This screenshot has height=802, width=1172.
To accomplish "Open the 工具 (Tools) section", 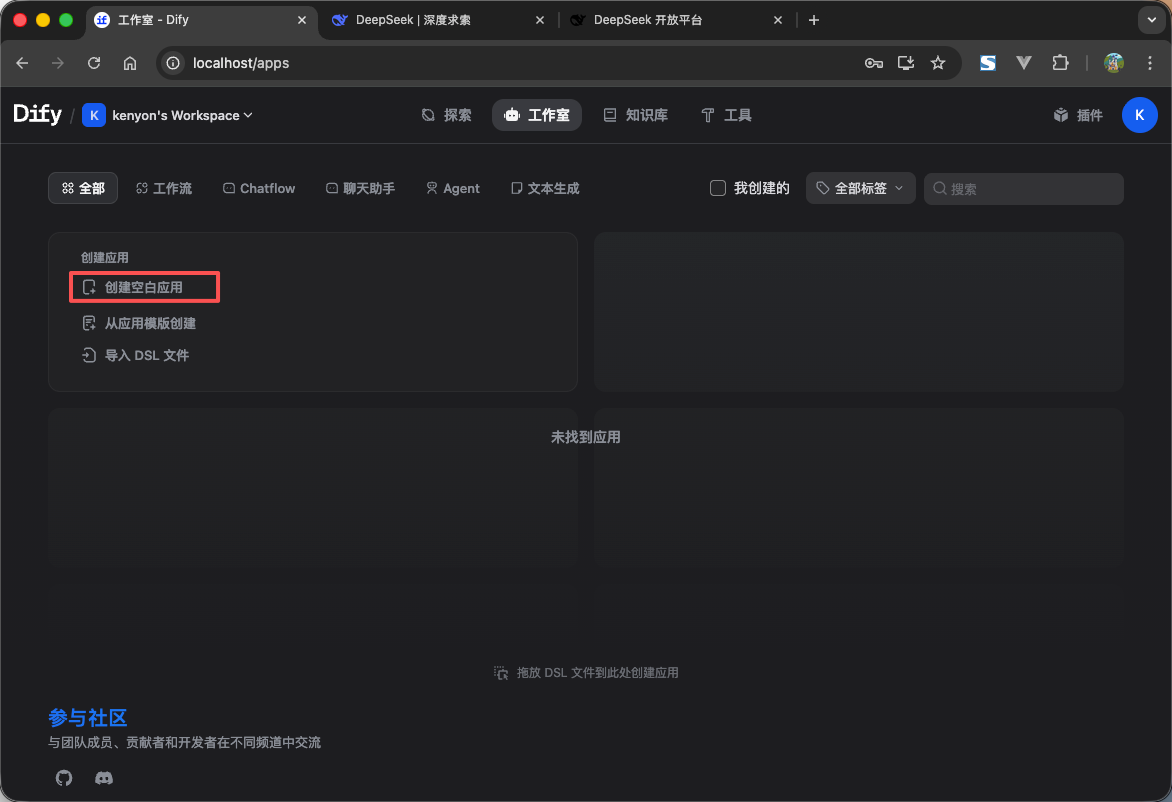I will click(x=726, y=114).
